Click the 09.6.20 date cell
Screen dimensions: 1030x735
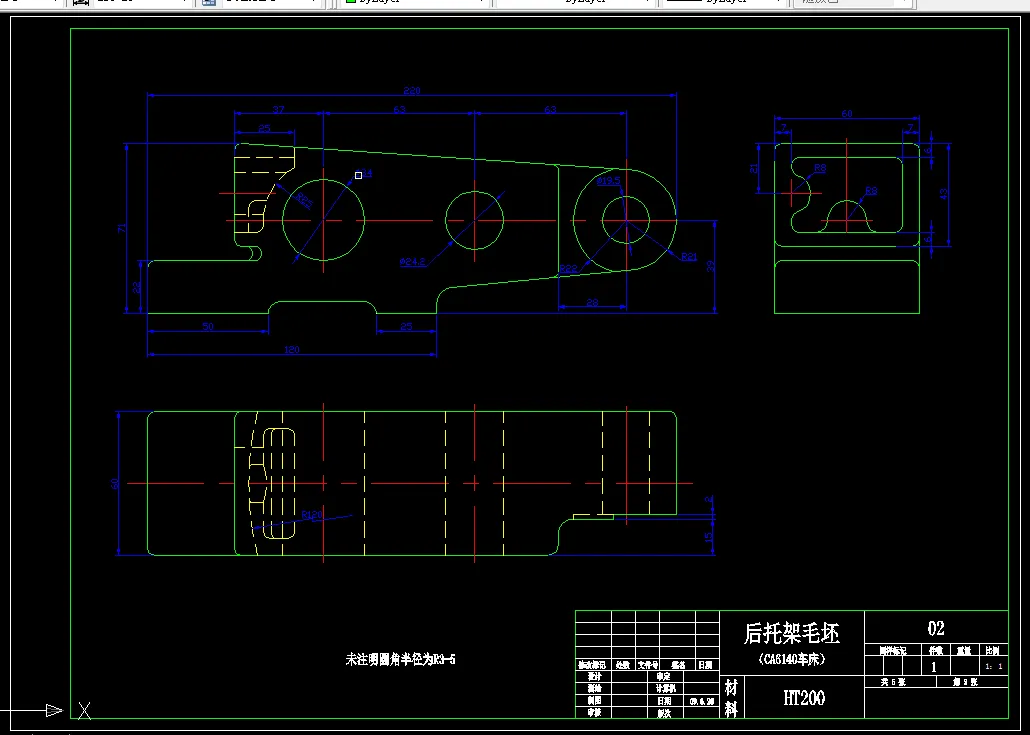[702, 702]
